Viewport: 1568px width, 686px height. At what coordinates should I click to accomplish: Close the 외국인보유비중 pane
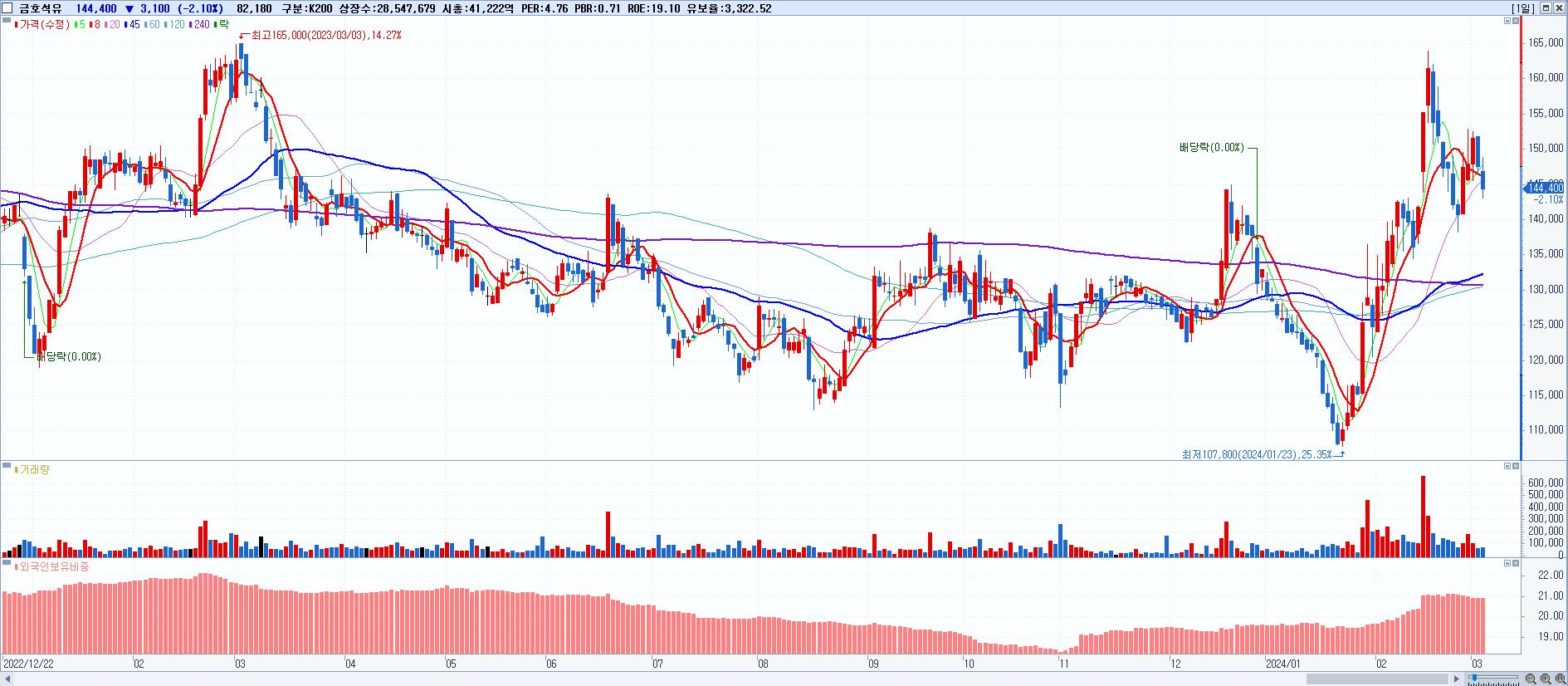[x=1516, y=564]
